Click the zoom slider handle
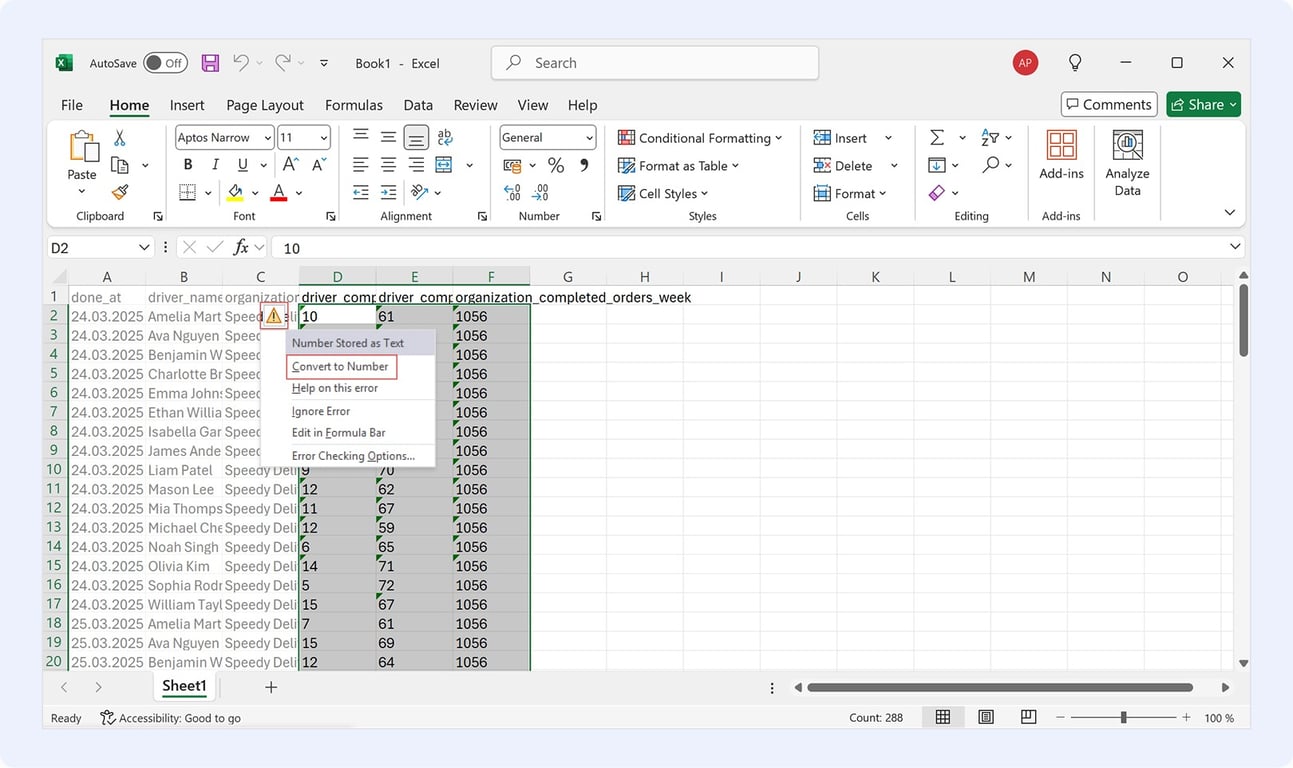 click(1123, 717)
